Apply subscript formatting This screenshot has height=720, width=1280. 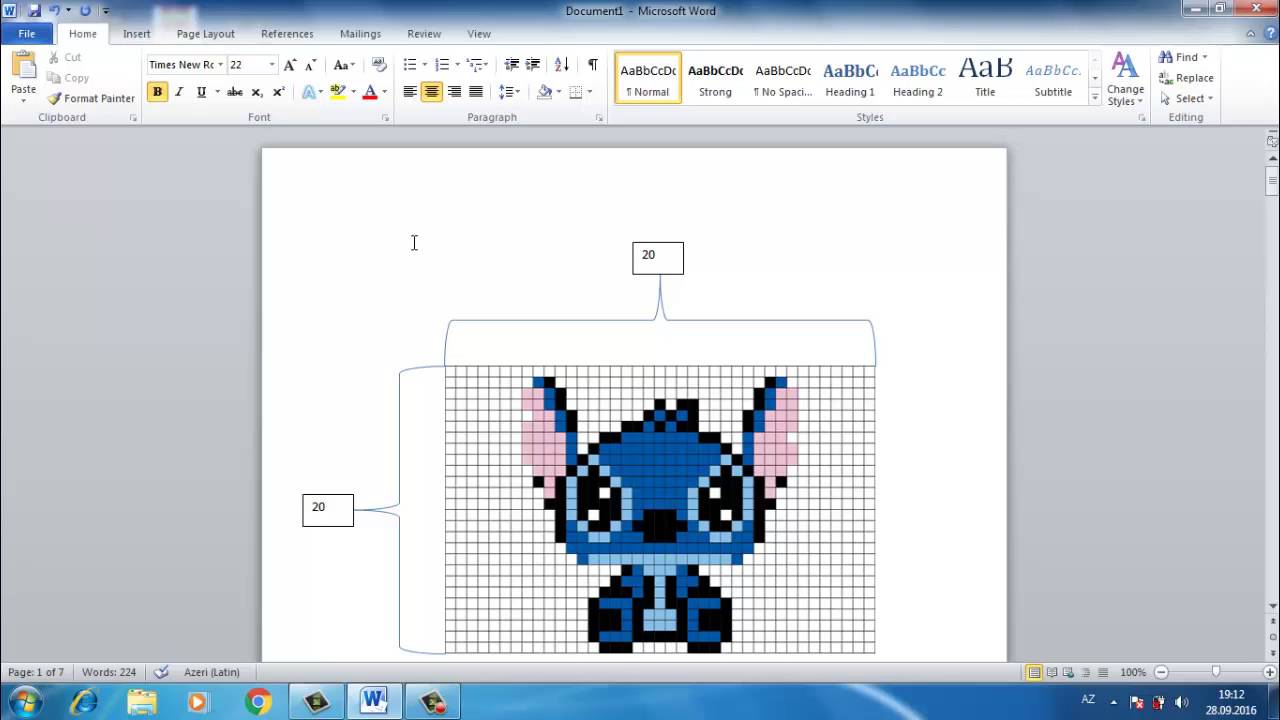pyautogui.click(x=257, y=92)
